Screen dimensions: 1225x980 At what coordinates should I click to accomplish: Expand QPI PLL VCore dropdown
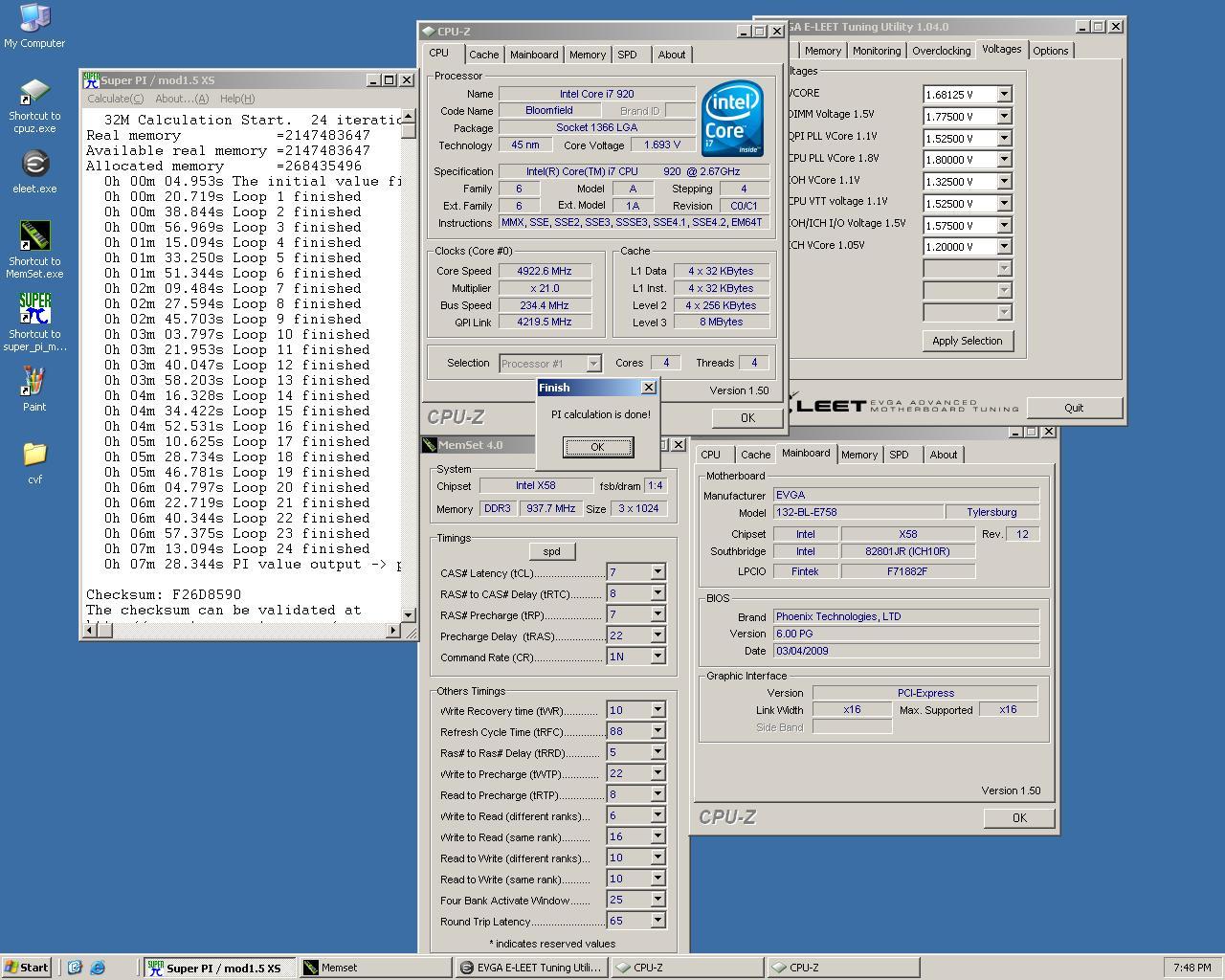1004,138
